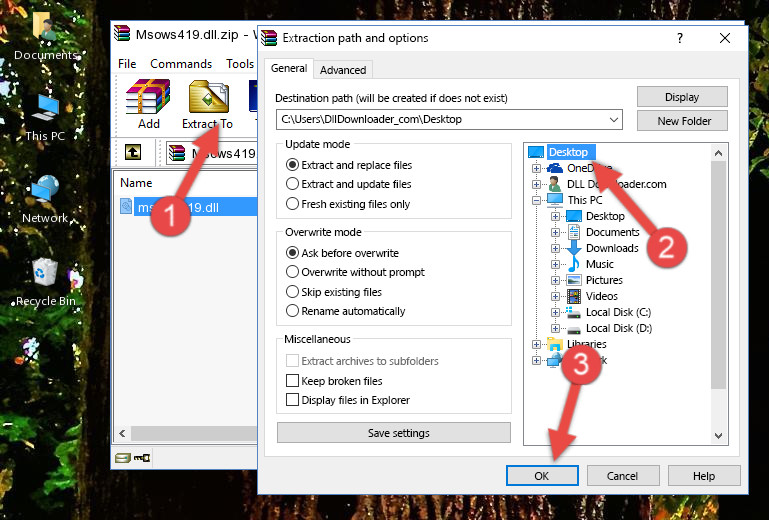Screen dimensions: 769x520
Task: Click the Music note icon in tree
Action: [574, 264]
